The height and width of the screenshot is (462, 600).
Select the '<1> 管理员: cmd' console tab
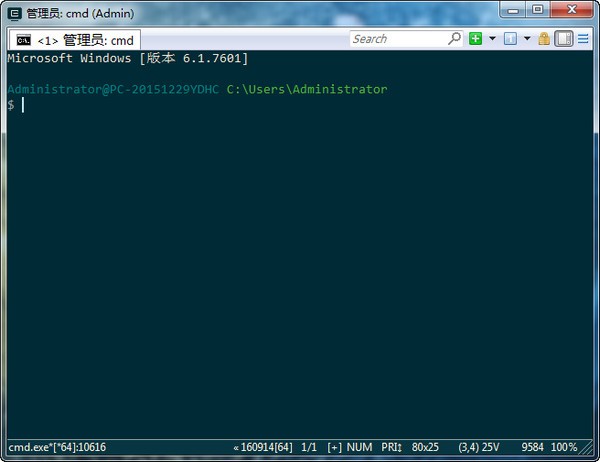pos(75,40)
